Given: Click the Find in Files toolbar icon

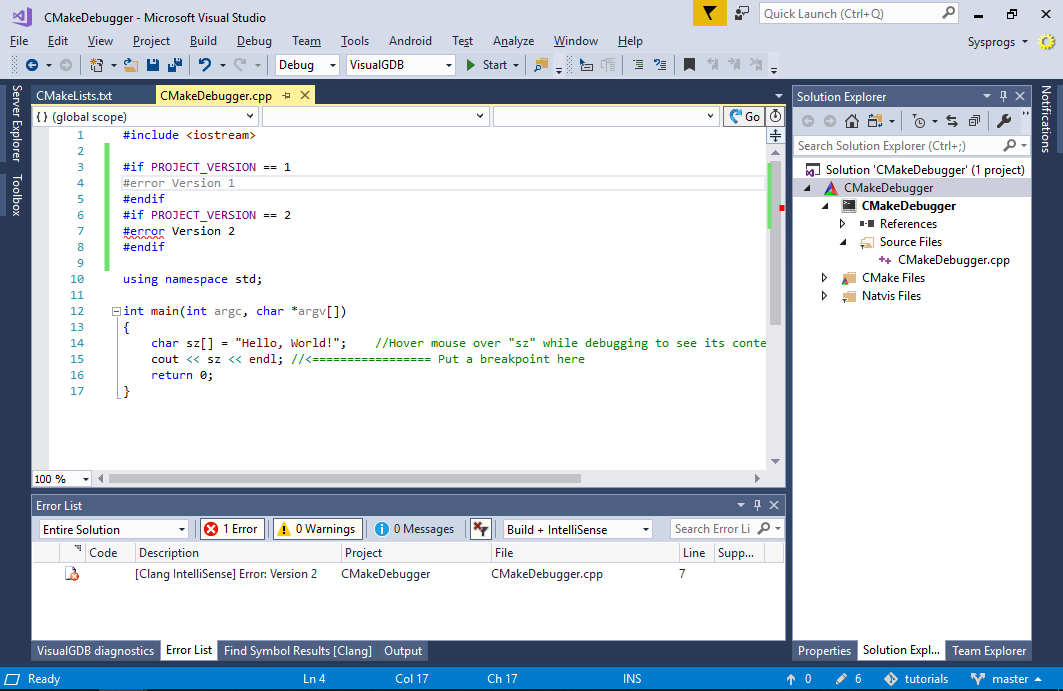Looking at the screenshot, I should [540, 65].
